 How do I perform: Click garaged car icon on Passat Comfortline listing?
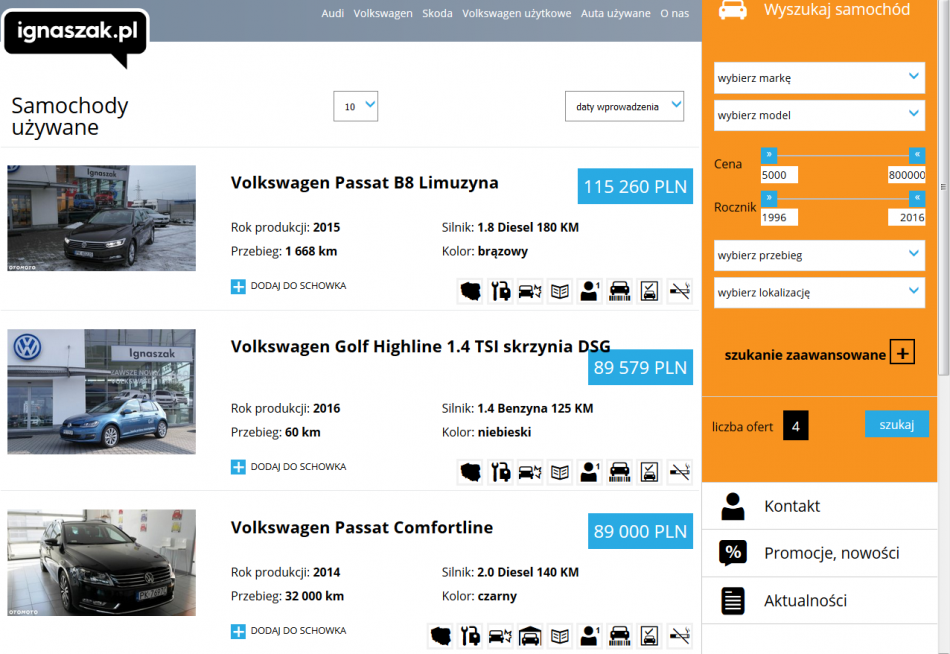click(x=530, y=636)
